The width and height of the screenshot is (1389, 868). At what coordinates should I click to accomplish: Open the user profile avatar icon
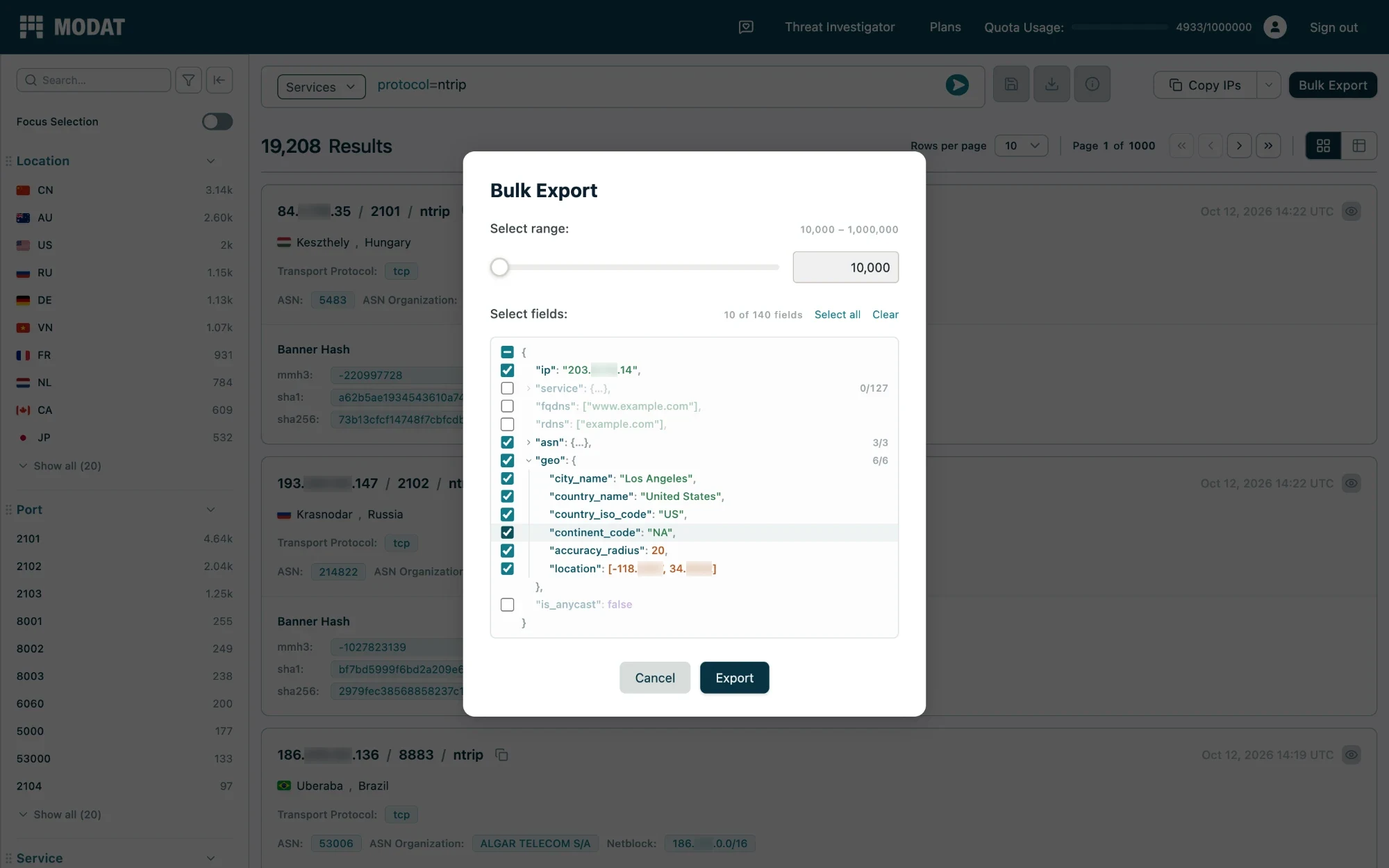1274,27
